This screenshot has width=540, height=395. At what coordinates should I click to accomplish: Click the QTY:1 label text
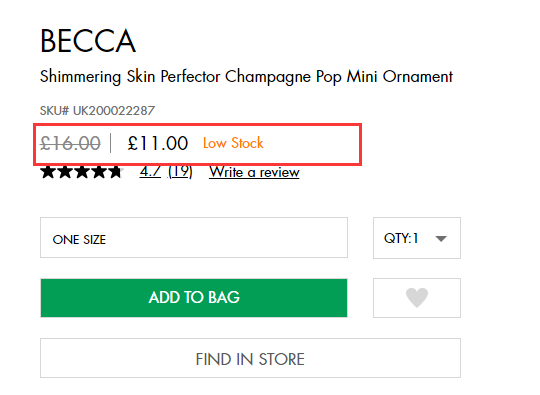(x=401, y=238)
